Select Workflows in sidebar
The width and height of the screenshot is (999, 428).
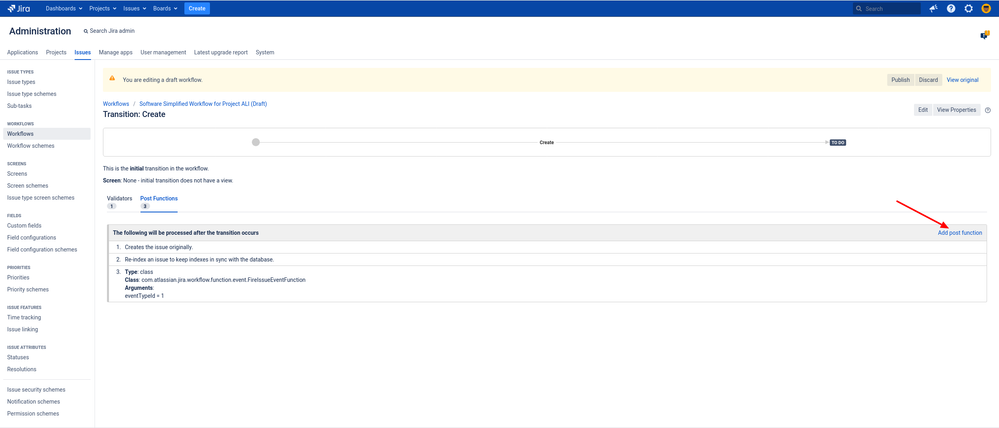[x=47, y=134]
